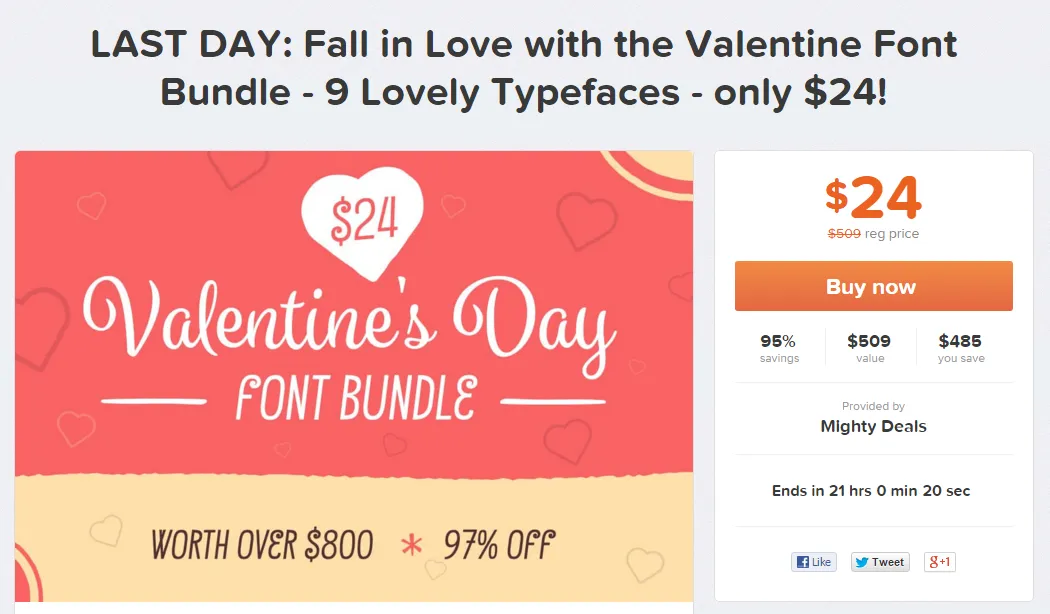Click the 95% savings figure
The height and width of the screenshot is (614, 1050).
pos(778,341)
